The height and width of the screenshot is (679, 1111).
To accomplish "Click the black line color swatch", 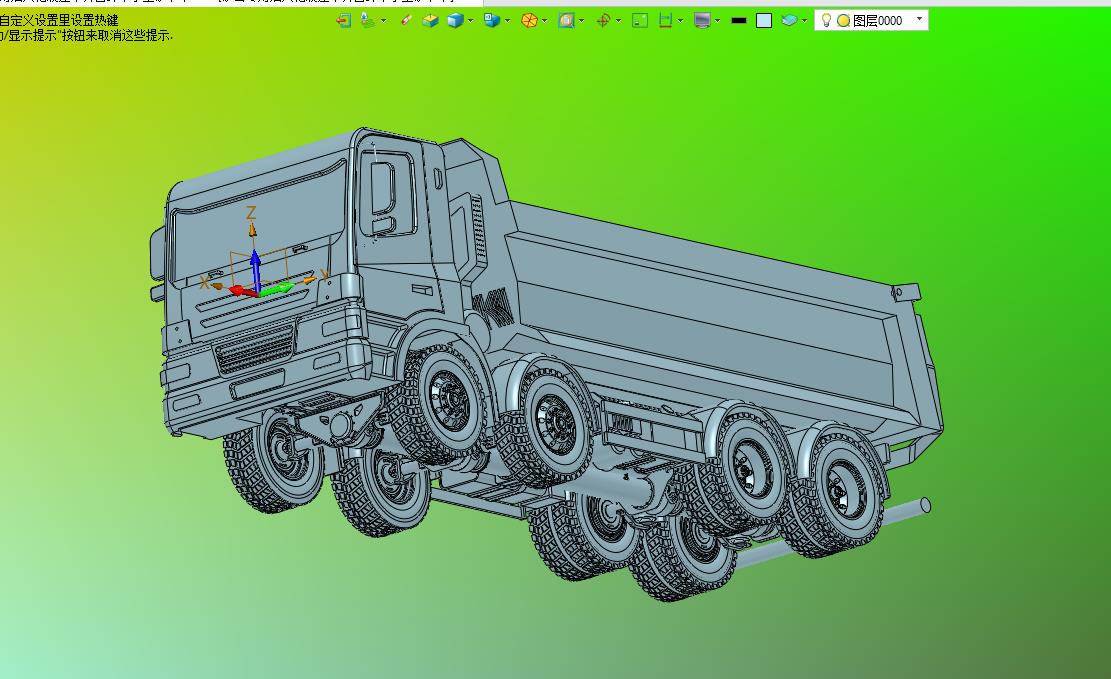I will pyautogui.click(x=739, y=21).
